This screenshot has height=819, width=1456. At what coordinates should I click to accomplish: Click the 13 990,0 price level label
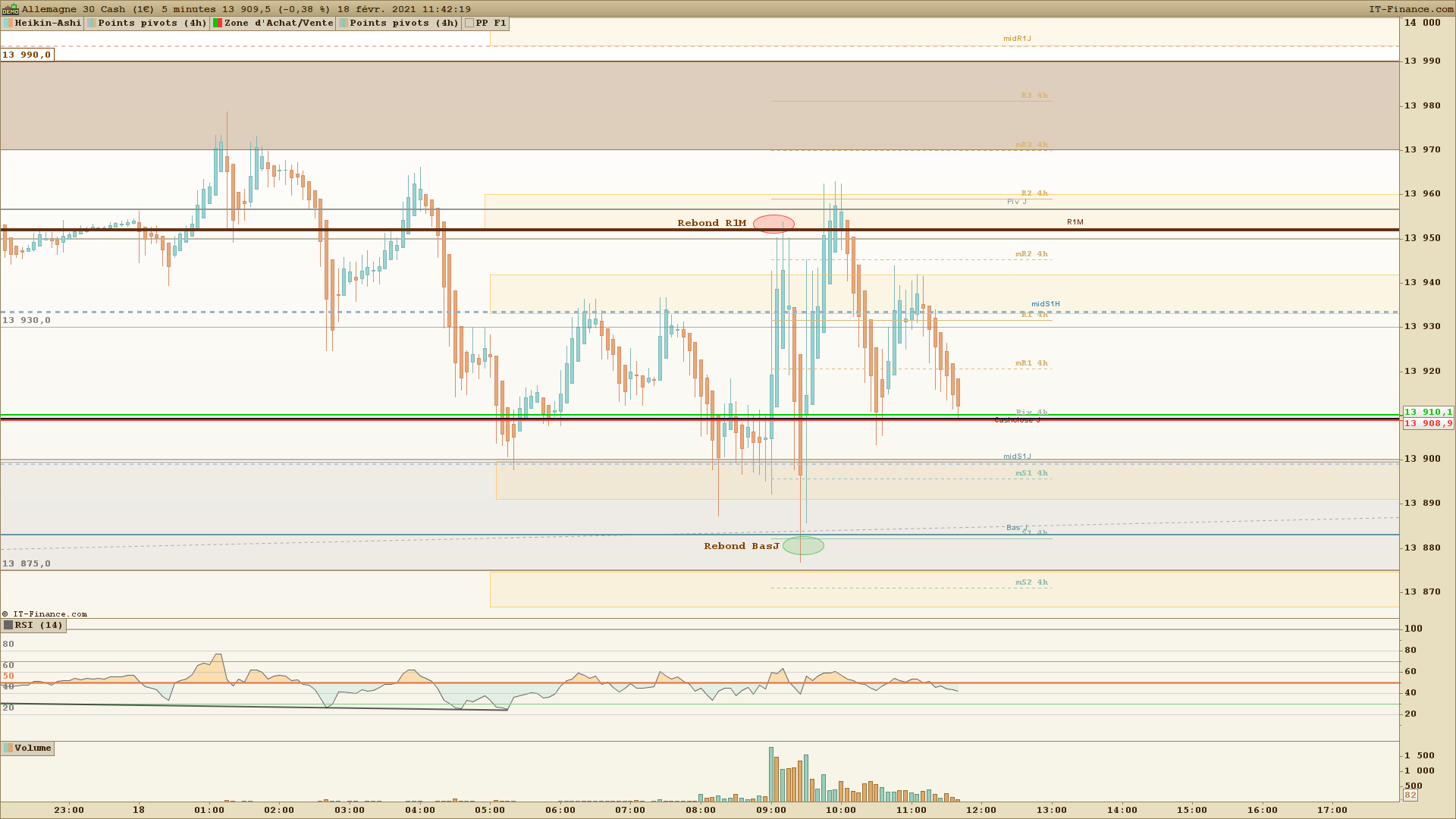click(27, 55)
